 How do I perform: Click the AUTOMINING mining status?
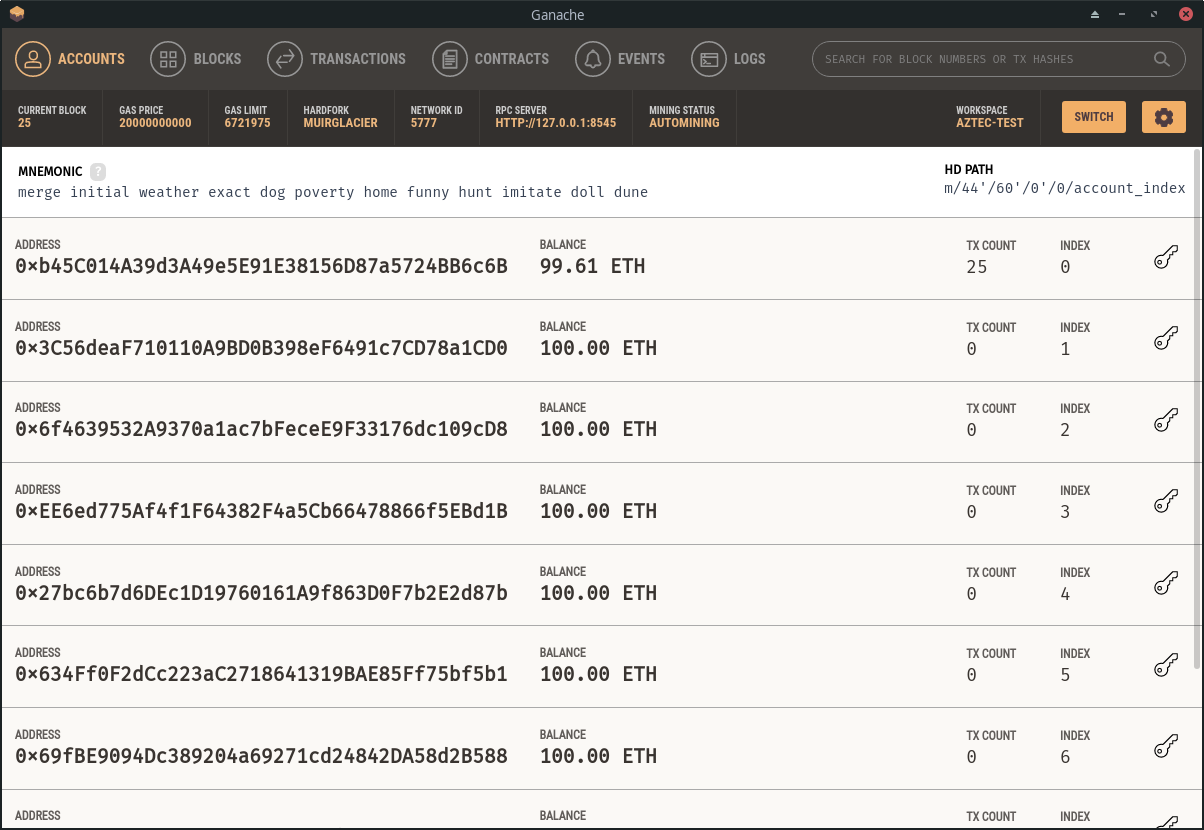[683, 123]
